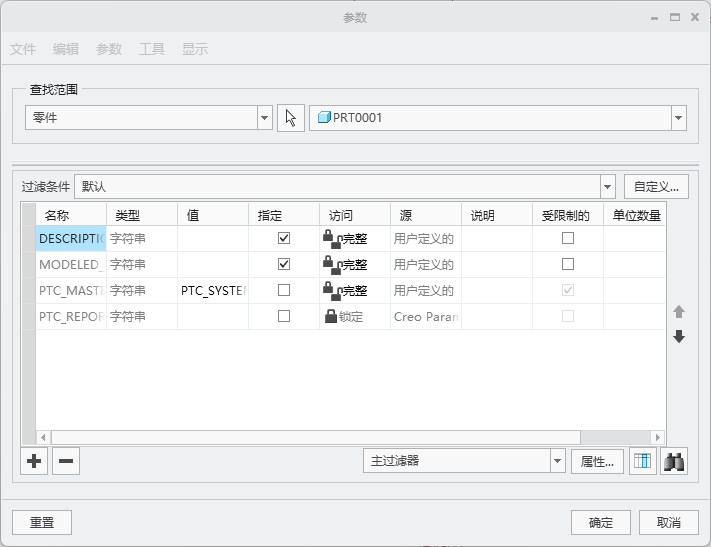Click the 受限制的 column header
Image resolution: width=711 pixels, height=547 pixels.
click(x=568, y=215)
